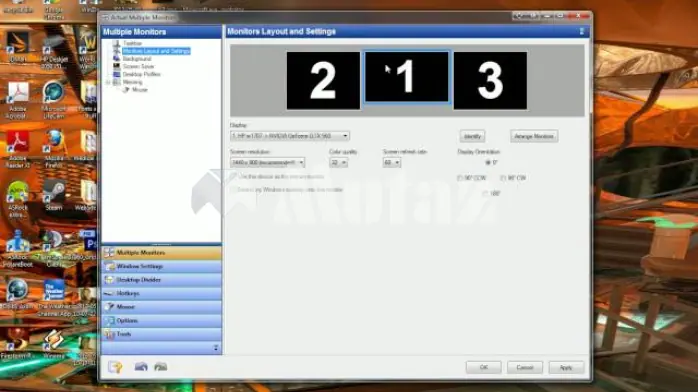This screenshot has width=698, height=392.
Task: Open the Screen refresh rate dropdown
Action: (392, 163)
